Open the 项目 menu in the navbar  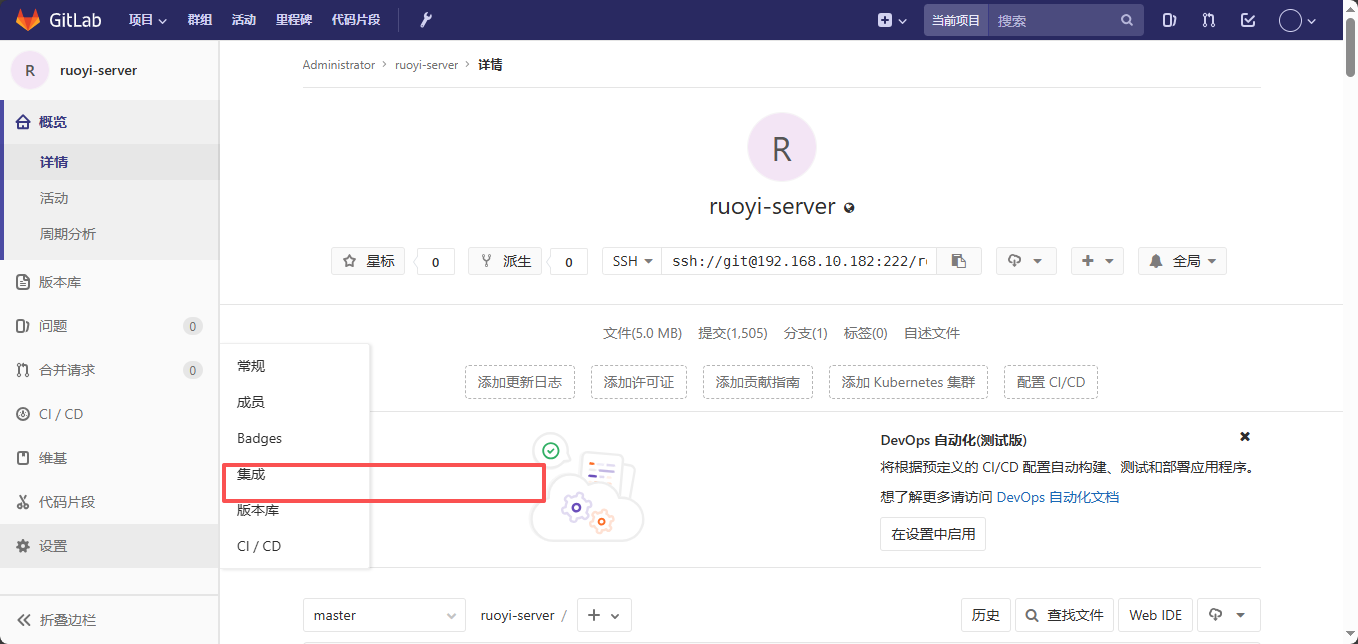(x=148, y=20)
